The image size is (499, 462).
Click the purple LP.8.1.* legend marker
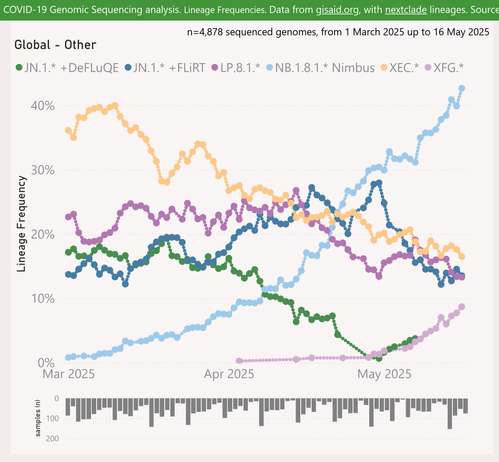point(215,68)
